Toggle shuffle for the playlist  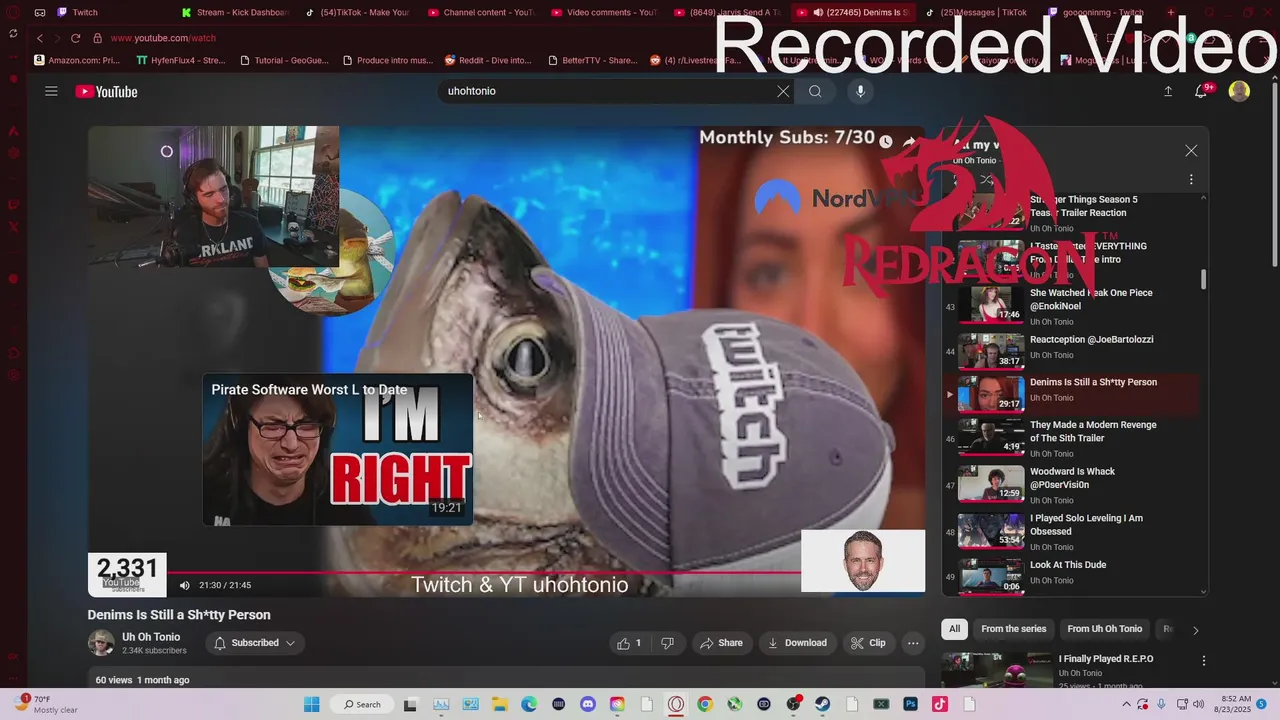pyautogui.click(x=986, y=180)
